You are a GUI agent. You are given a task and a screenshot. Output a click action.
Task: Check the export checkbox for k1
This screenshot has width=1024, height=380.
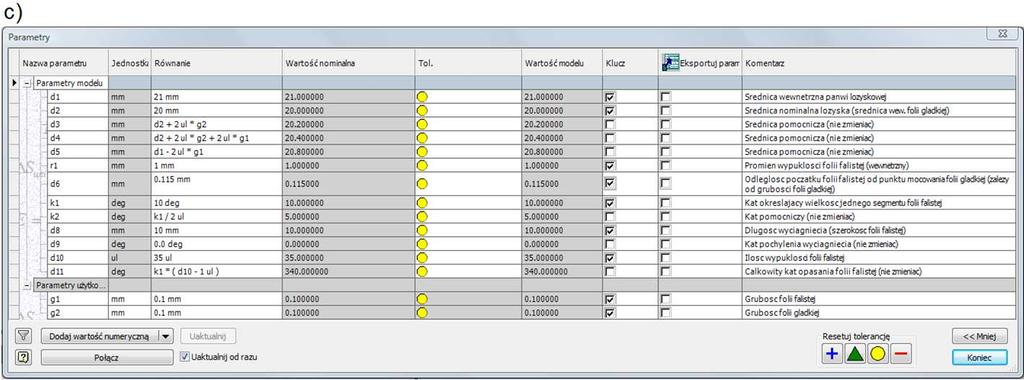pos(665,203)
